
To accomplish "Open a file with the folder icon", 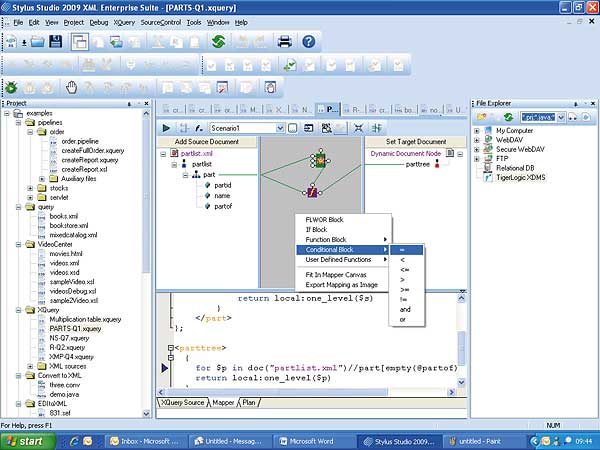I will click(x=38, y=41).
